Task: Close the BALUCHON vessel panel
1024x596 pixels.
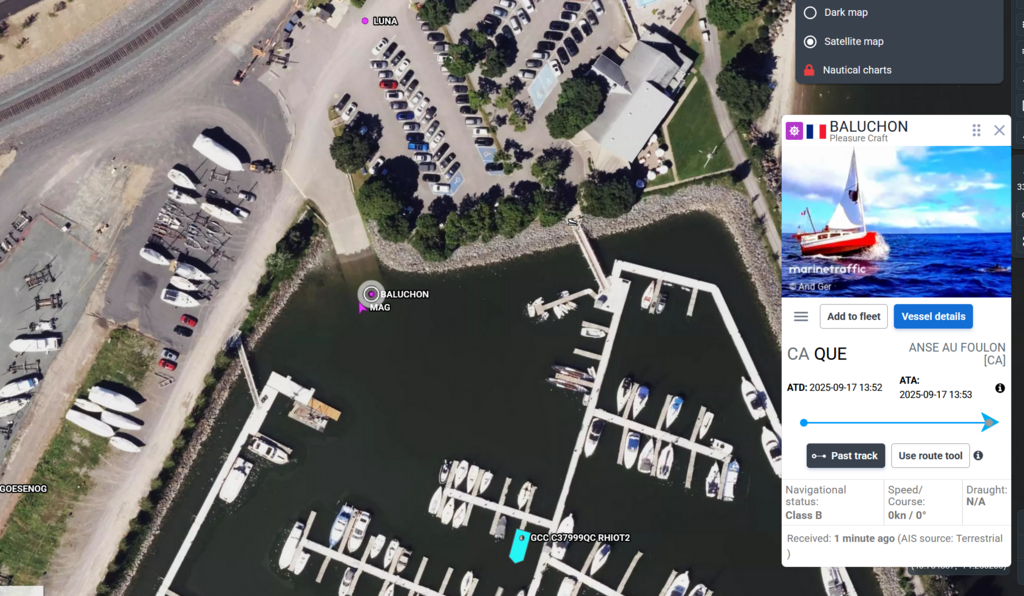Action: coord(999,131)
